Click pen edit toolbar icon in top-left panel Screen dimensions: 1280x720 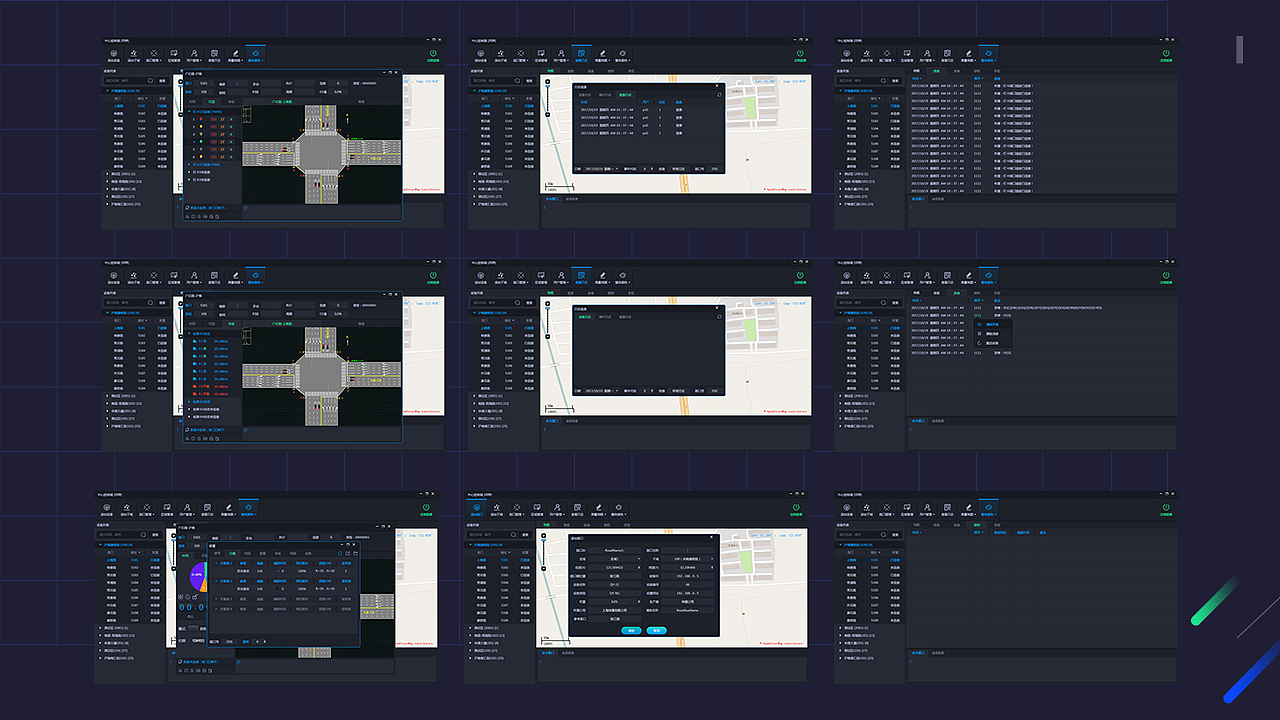tap(236, 53)
